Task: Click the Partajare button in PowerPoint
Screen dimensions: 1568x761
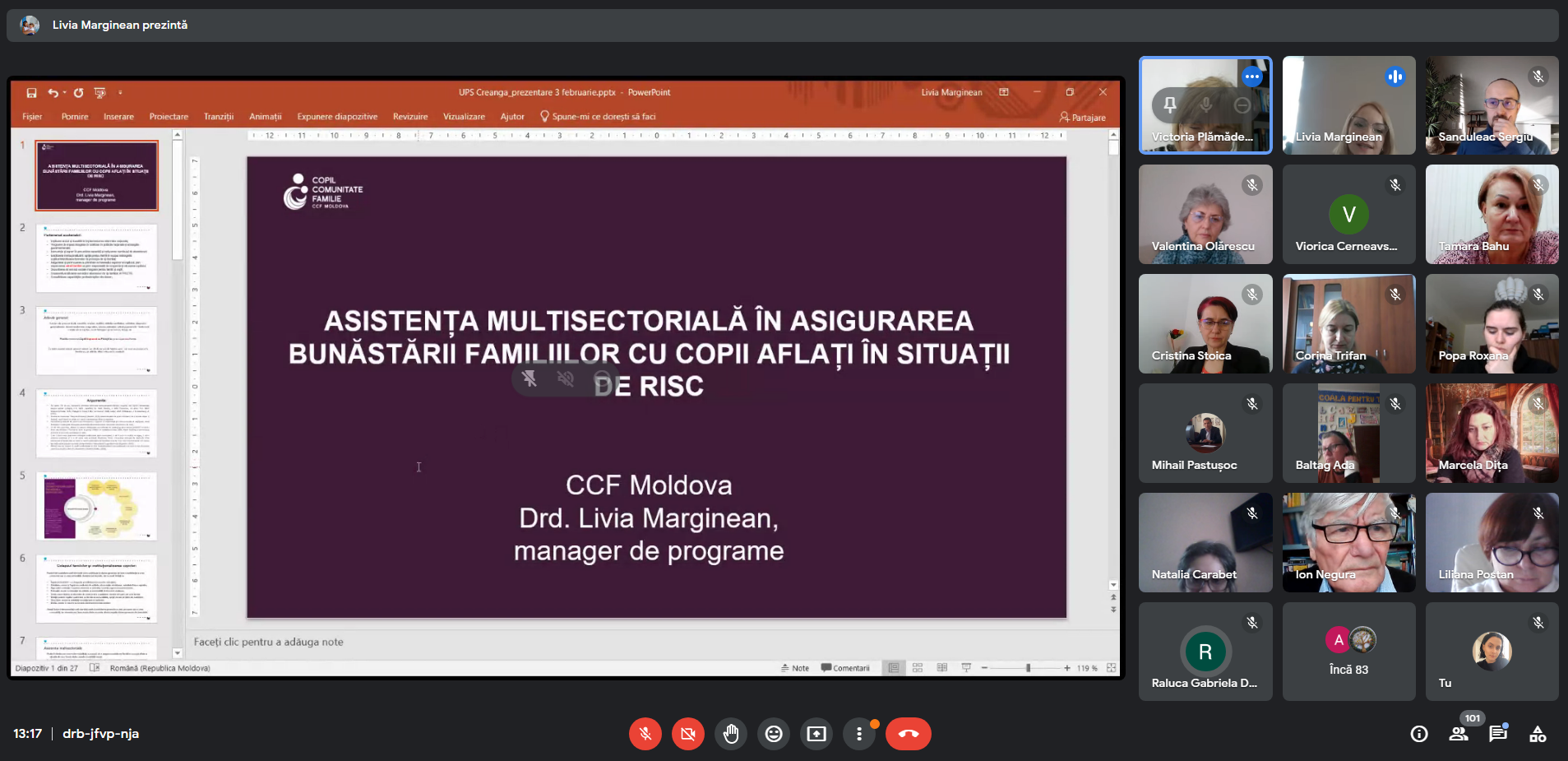Action: point(1083,117)
